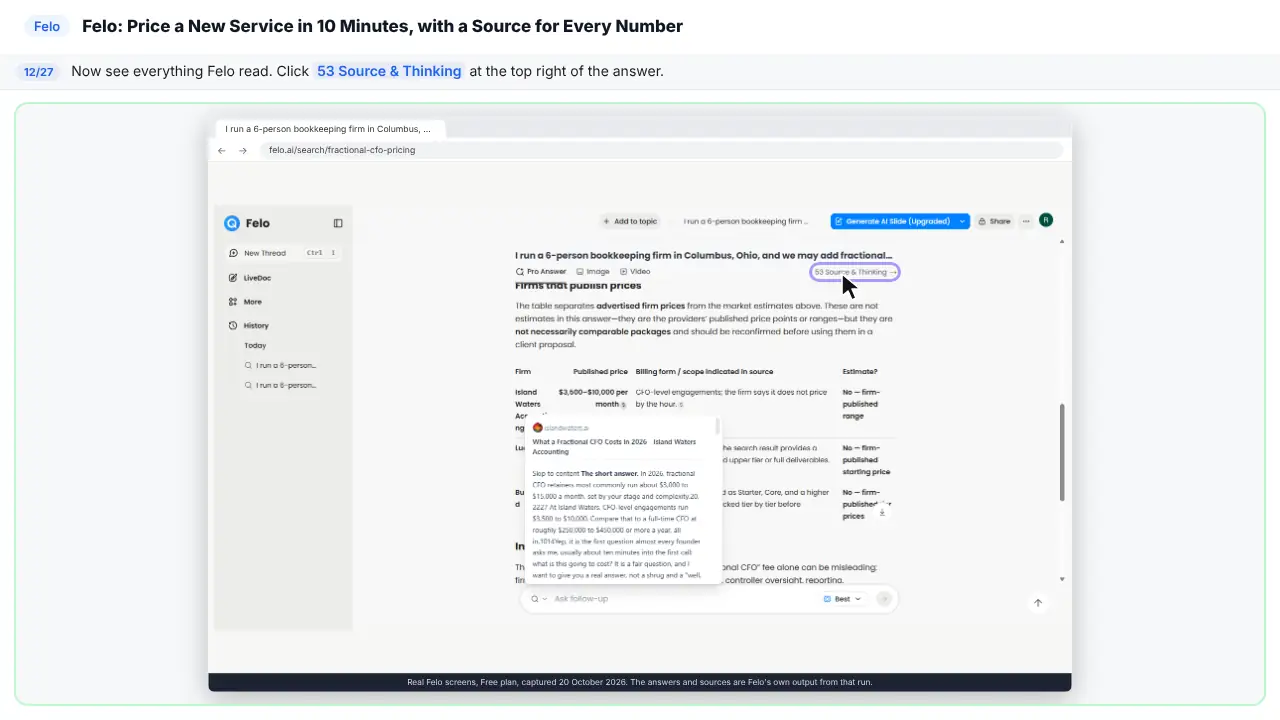Click the Share button

(994, 221)
